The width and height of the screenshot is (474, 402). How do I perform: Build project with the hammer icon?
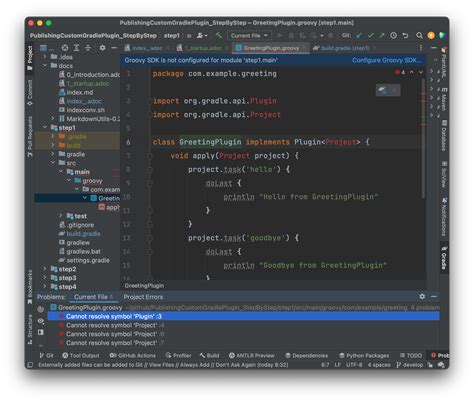tap(219, 35)
